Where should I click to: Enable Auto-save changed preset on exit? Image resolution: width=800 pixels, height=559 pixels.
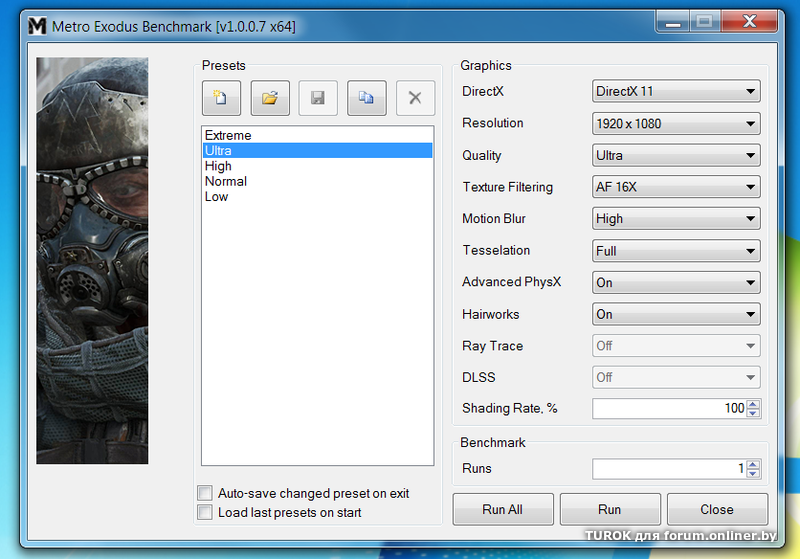[x=205, y=493]
